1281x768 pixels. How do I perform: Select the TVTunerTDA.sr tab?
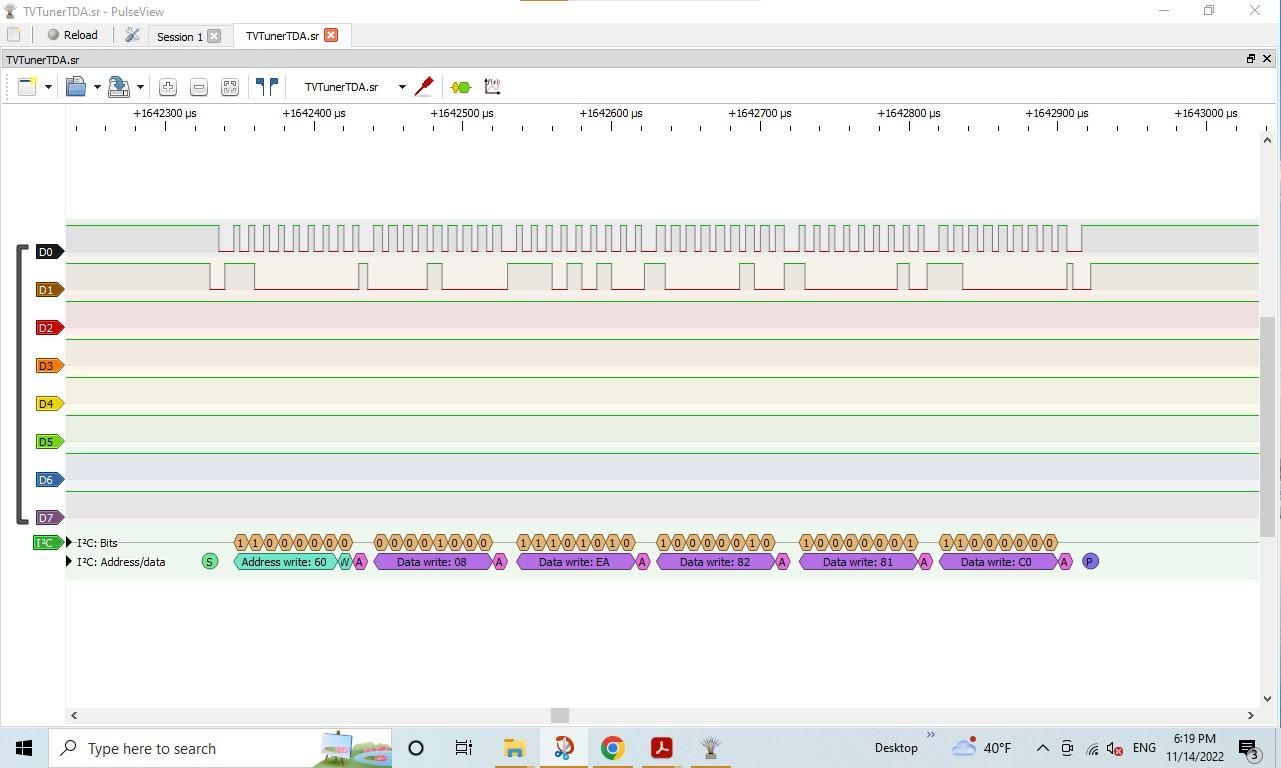click(281, 36)
